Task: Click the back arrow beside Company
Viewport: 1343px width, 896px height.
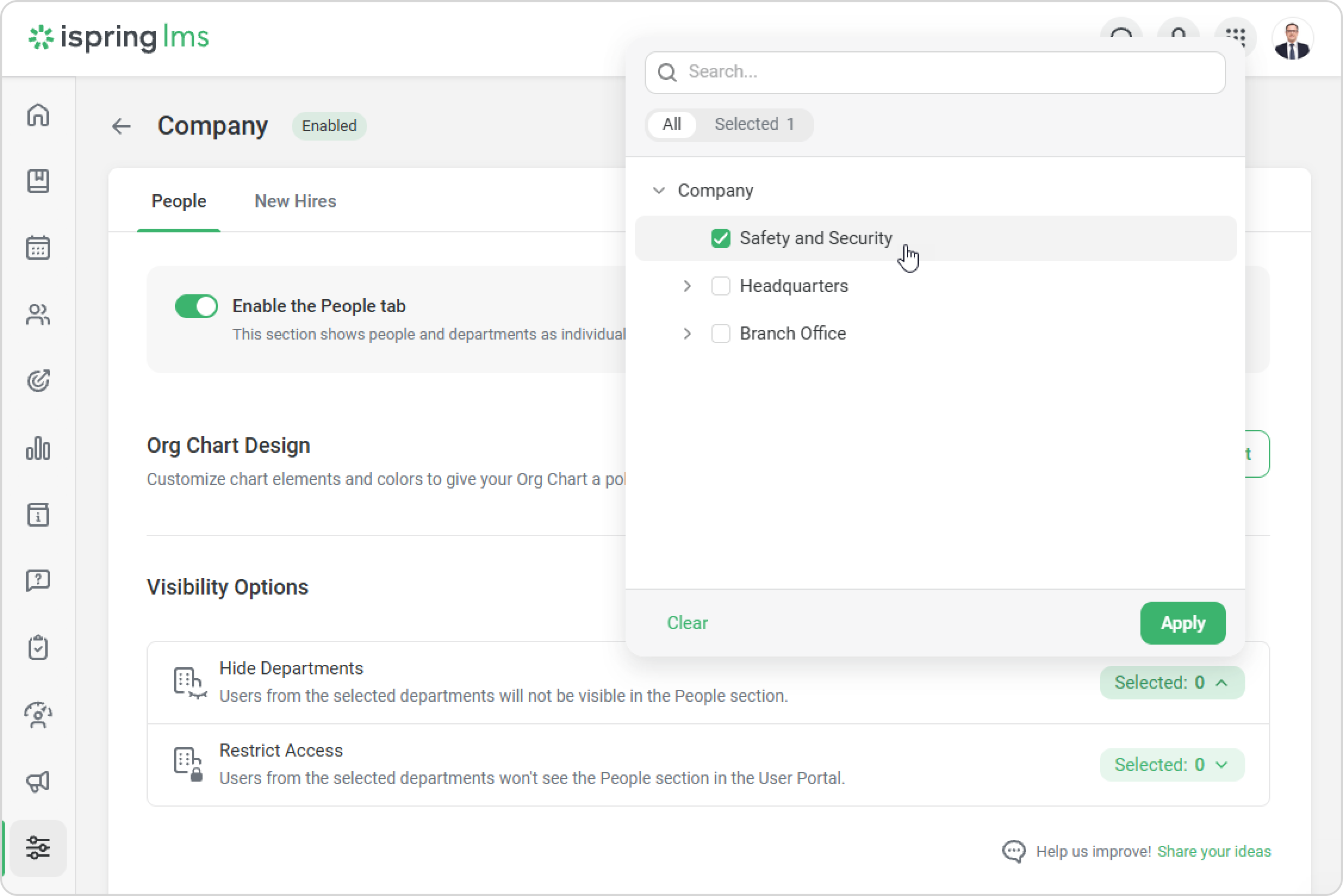Action: click(x=122, y=126)
